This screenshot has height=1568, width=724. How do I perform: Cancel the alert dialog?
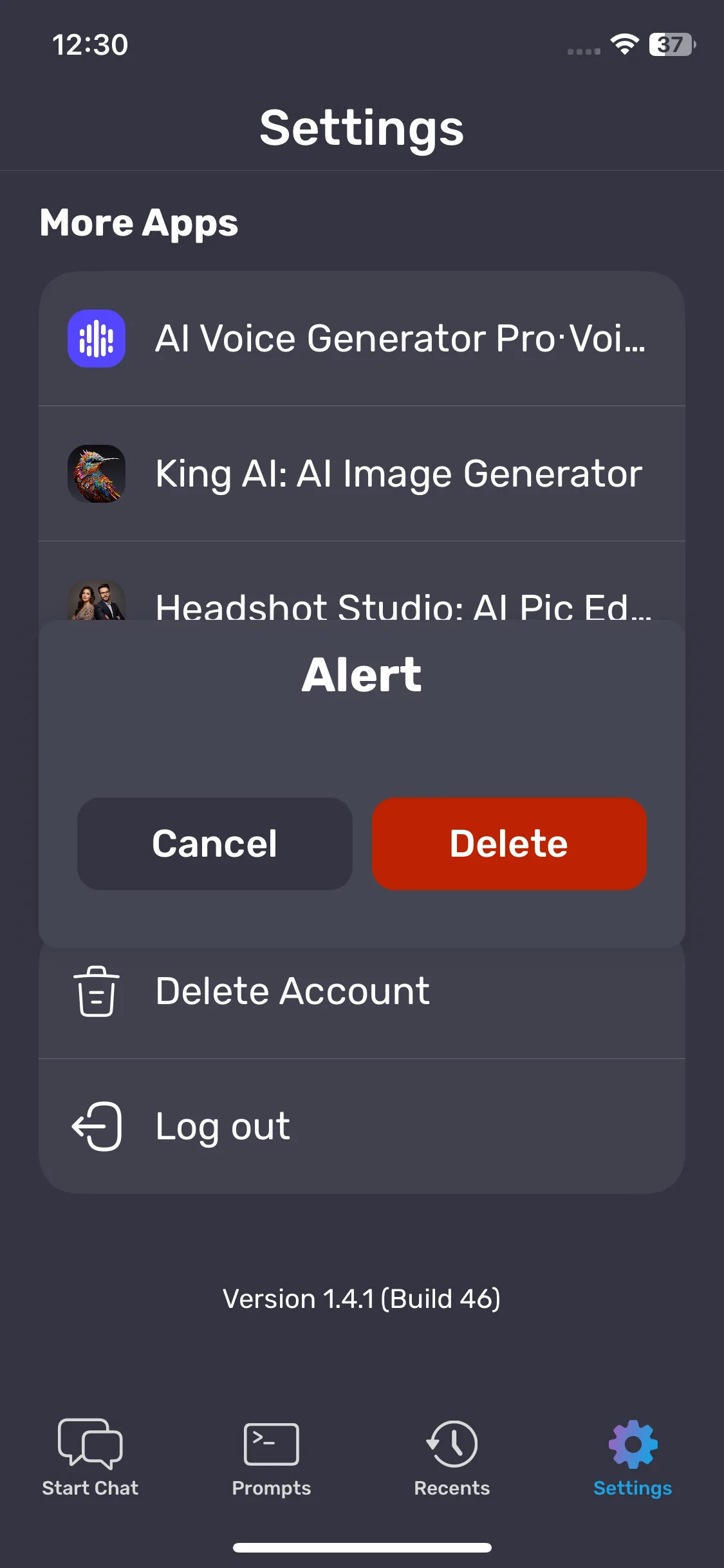pyautogui.click(x=215, y=844)
